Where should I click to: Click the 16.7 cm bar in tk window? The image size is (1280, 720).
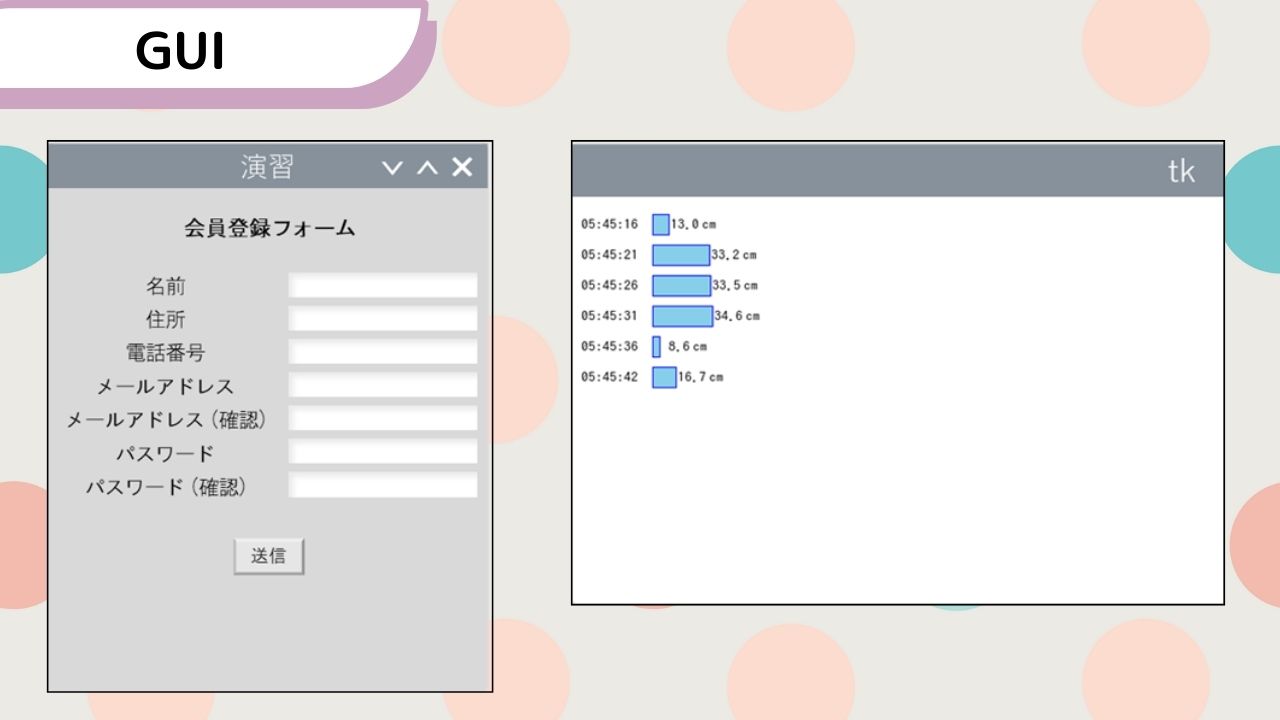[664, 377]
